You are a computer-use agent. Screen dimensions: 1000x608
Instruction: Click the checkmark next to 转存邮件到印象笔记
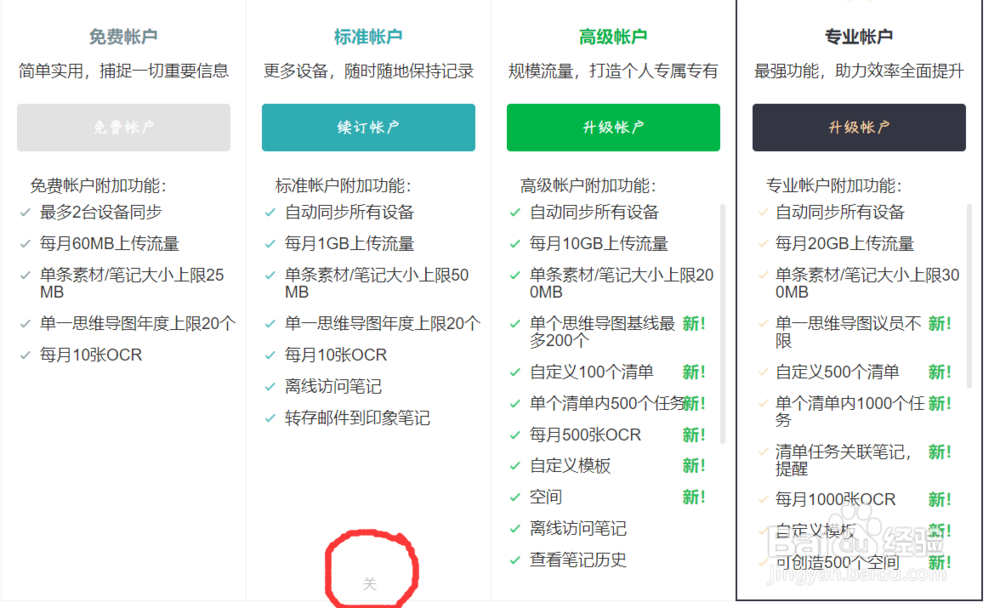pyautogui.click(x=270, y=419)
